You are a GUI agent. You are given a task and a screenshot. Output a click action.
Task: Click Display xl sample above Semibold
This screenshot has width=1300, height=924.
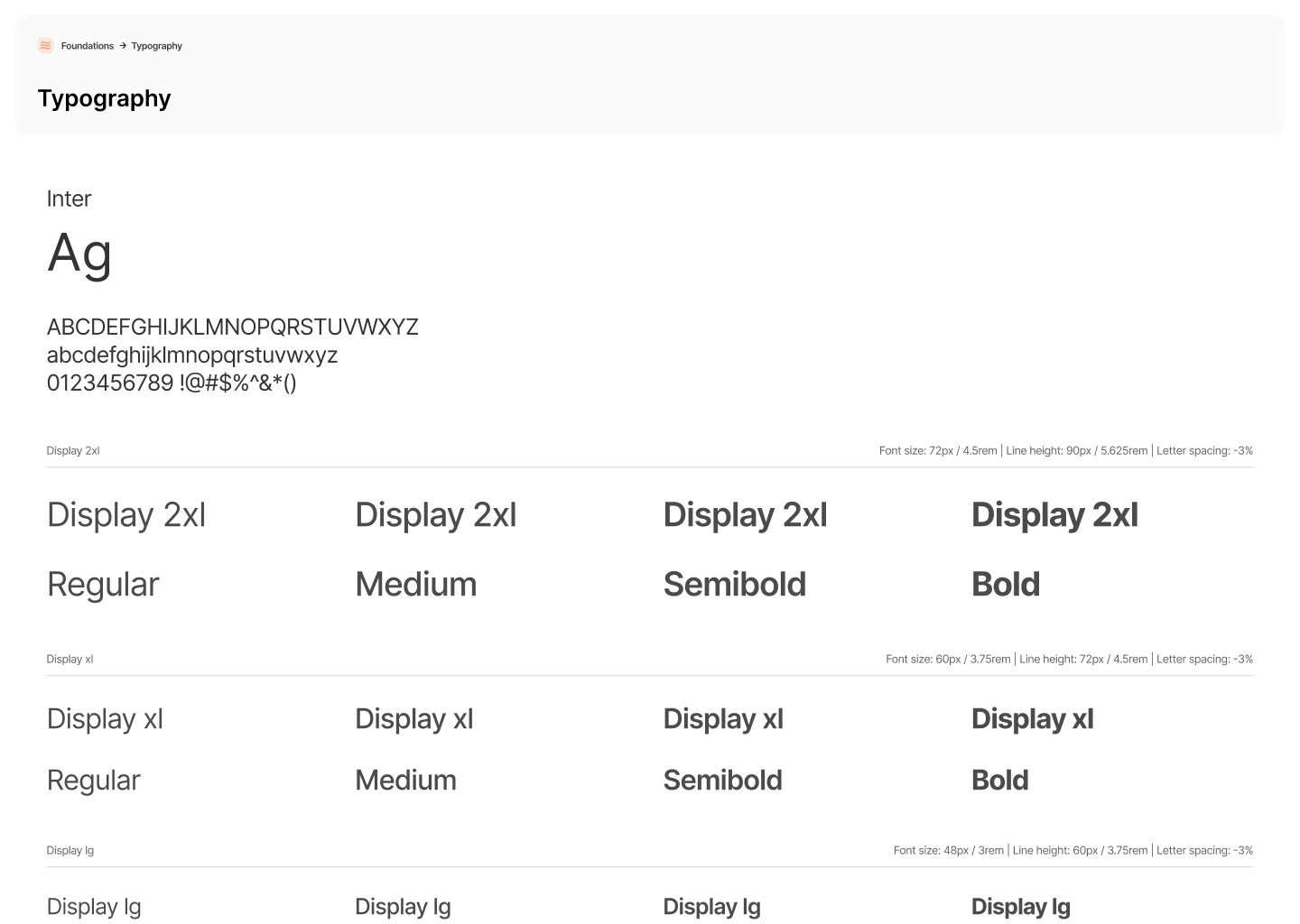pyautogui.click(x=723, y=719)
